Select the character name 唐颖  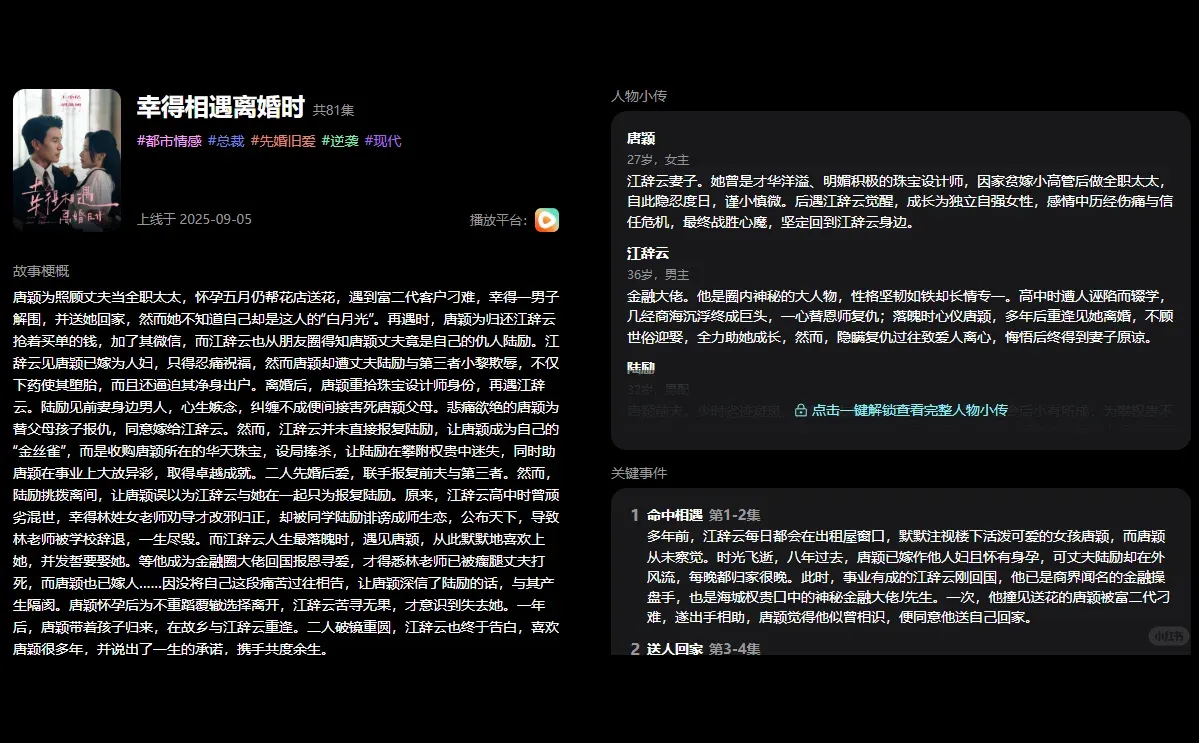pos(640,139)
